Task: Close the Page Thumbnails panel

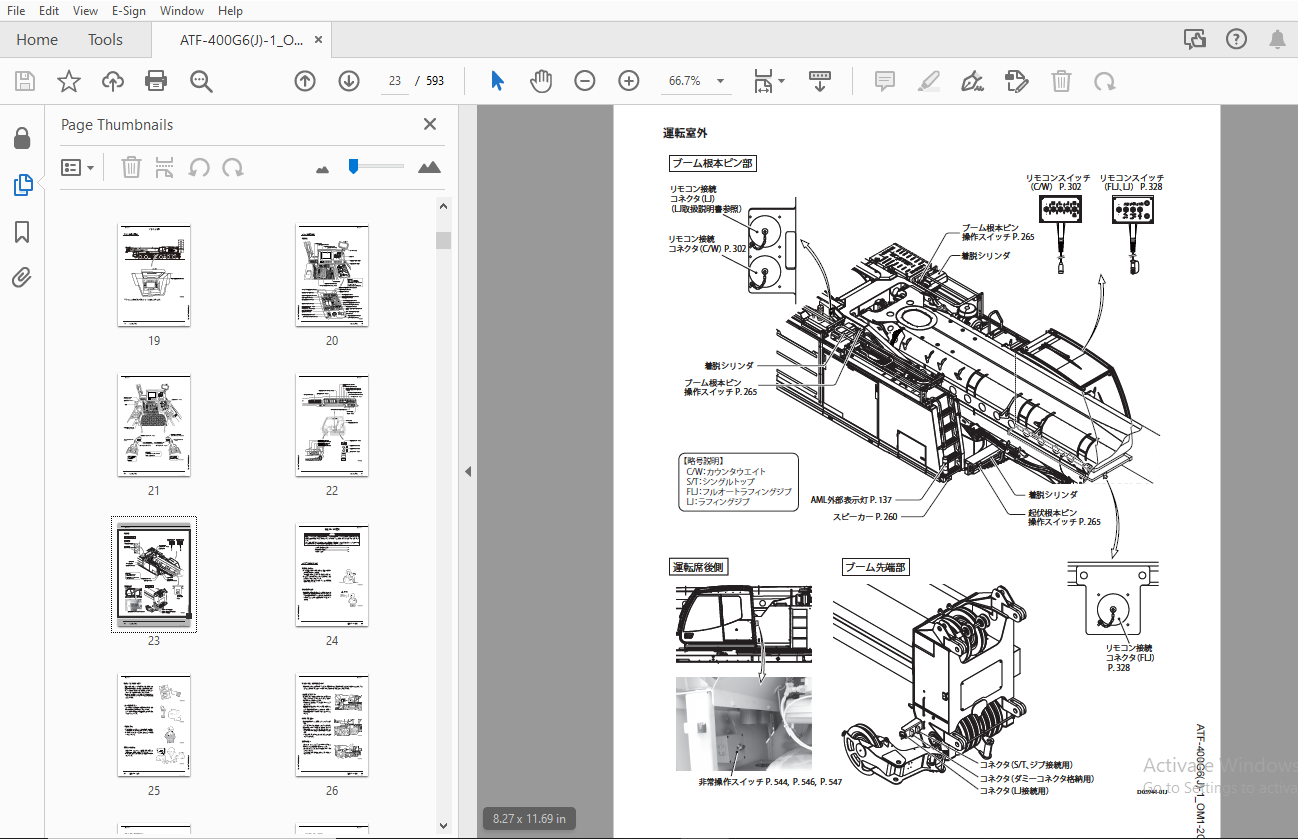Action: click(430, 124)
